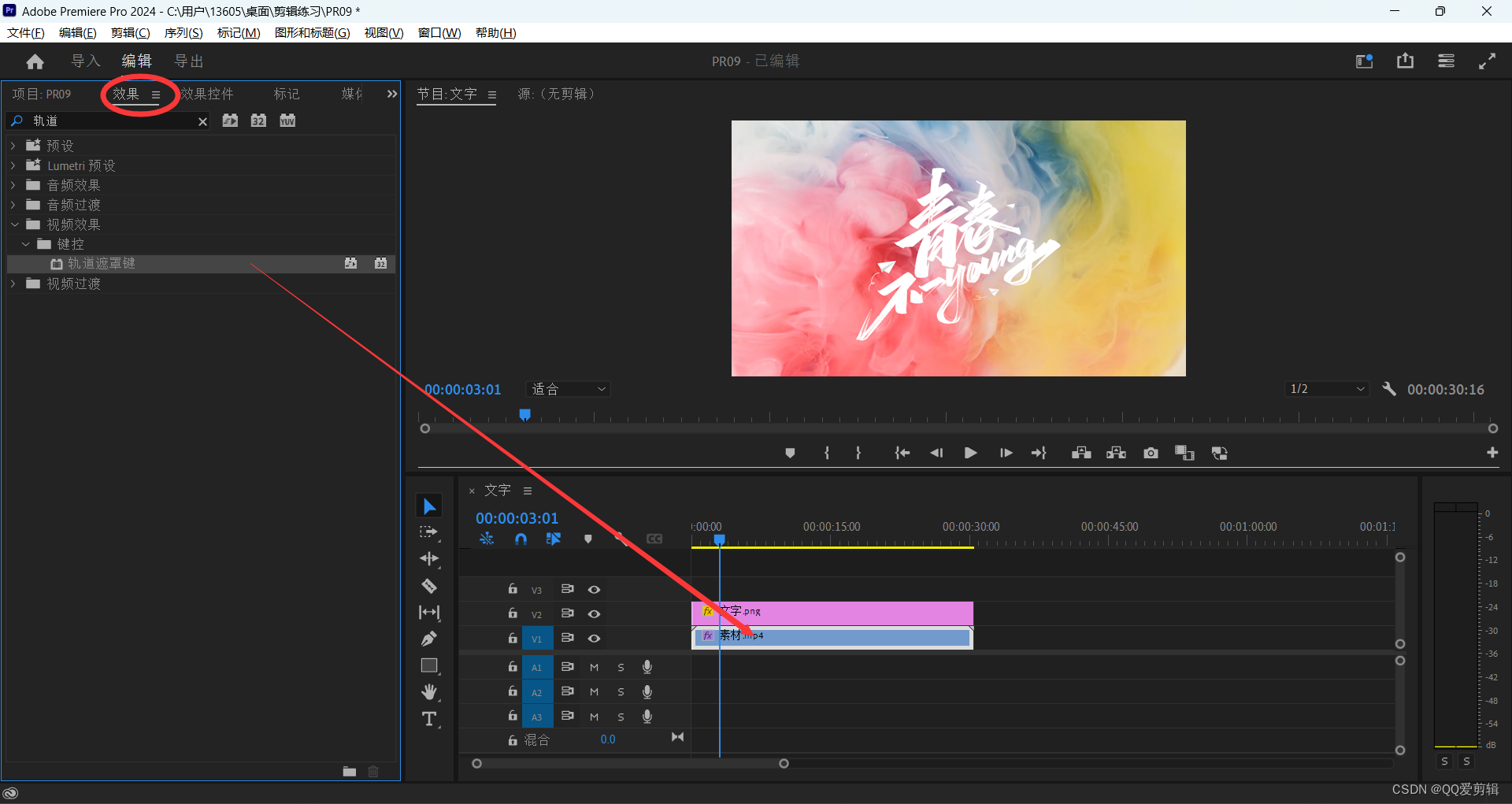Toggle Snap in timeline magnet icon
This screenshot has width=1512, height=804.
[521, 539]
